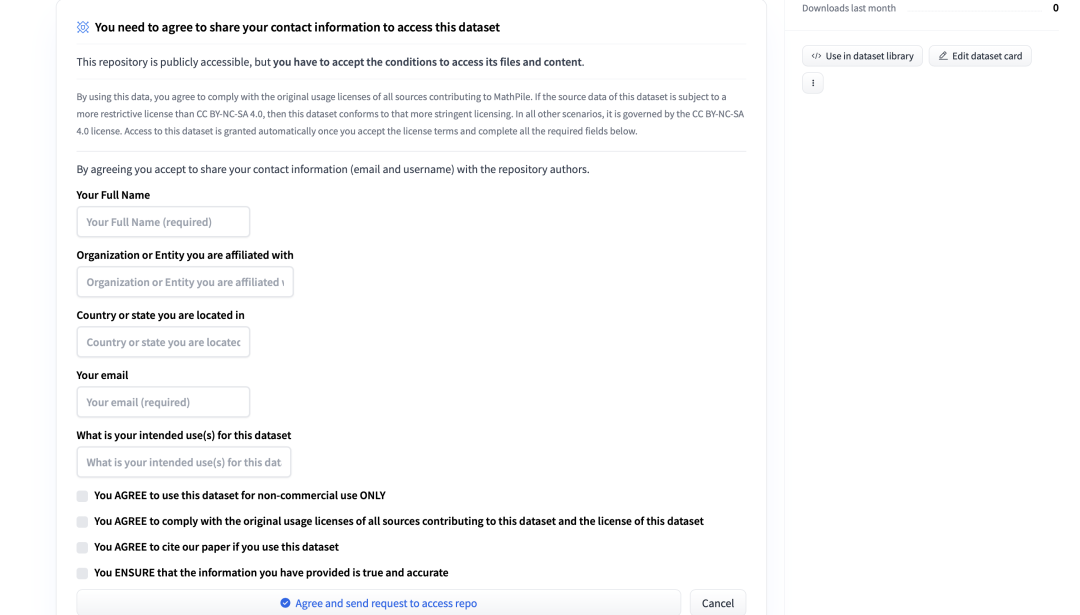Click the Cancel button

pyautogui.click(x=717, y=603)
